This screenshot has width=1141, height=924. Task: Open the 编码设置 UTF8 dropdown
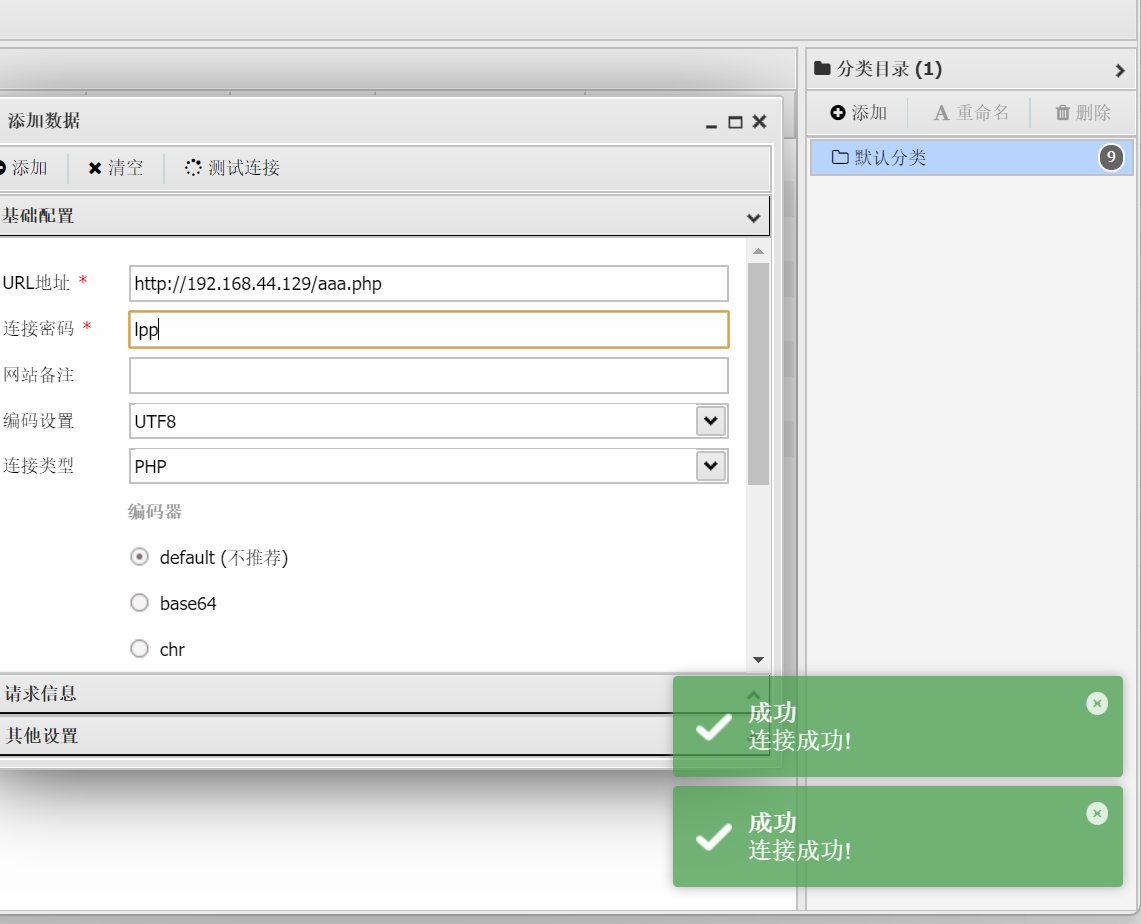click(710, 421)
